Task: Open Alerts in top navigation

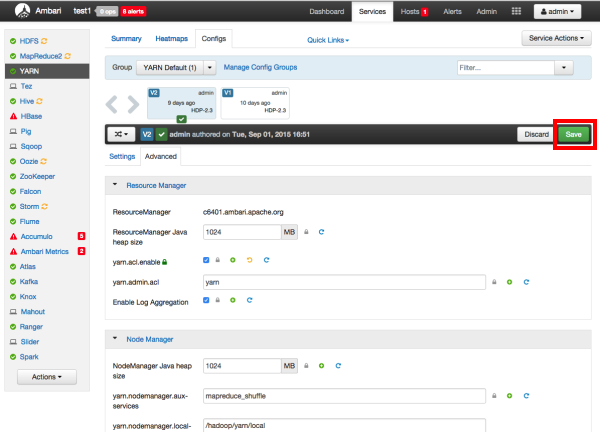Action: [452, 11]
